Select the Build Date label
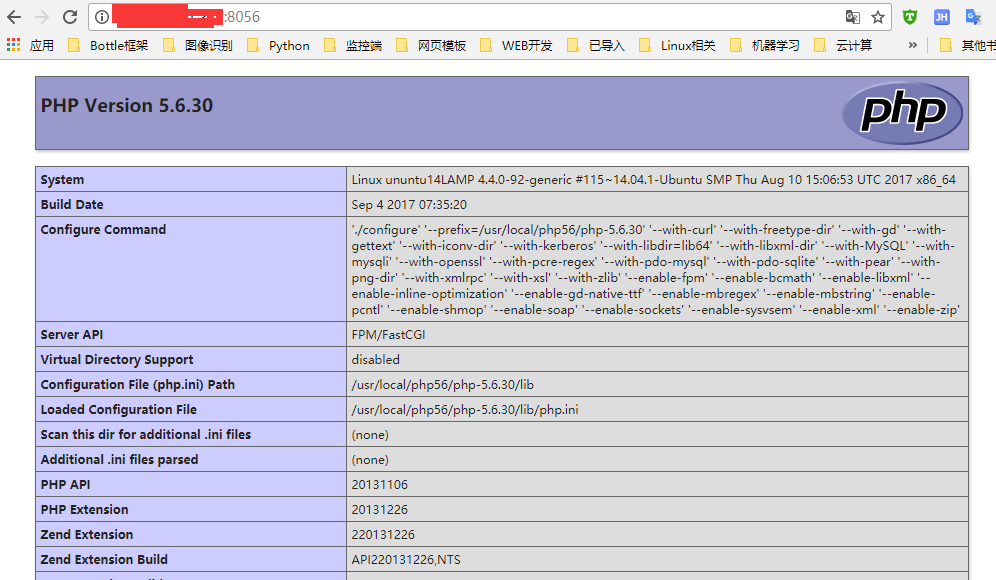The width and height of the screenshot is (996, 580). point(72,205)
